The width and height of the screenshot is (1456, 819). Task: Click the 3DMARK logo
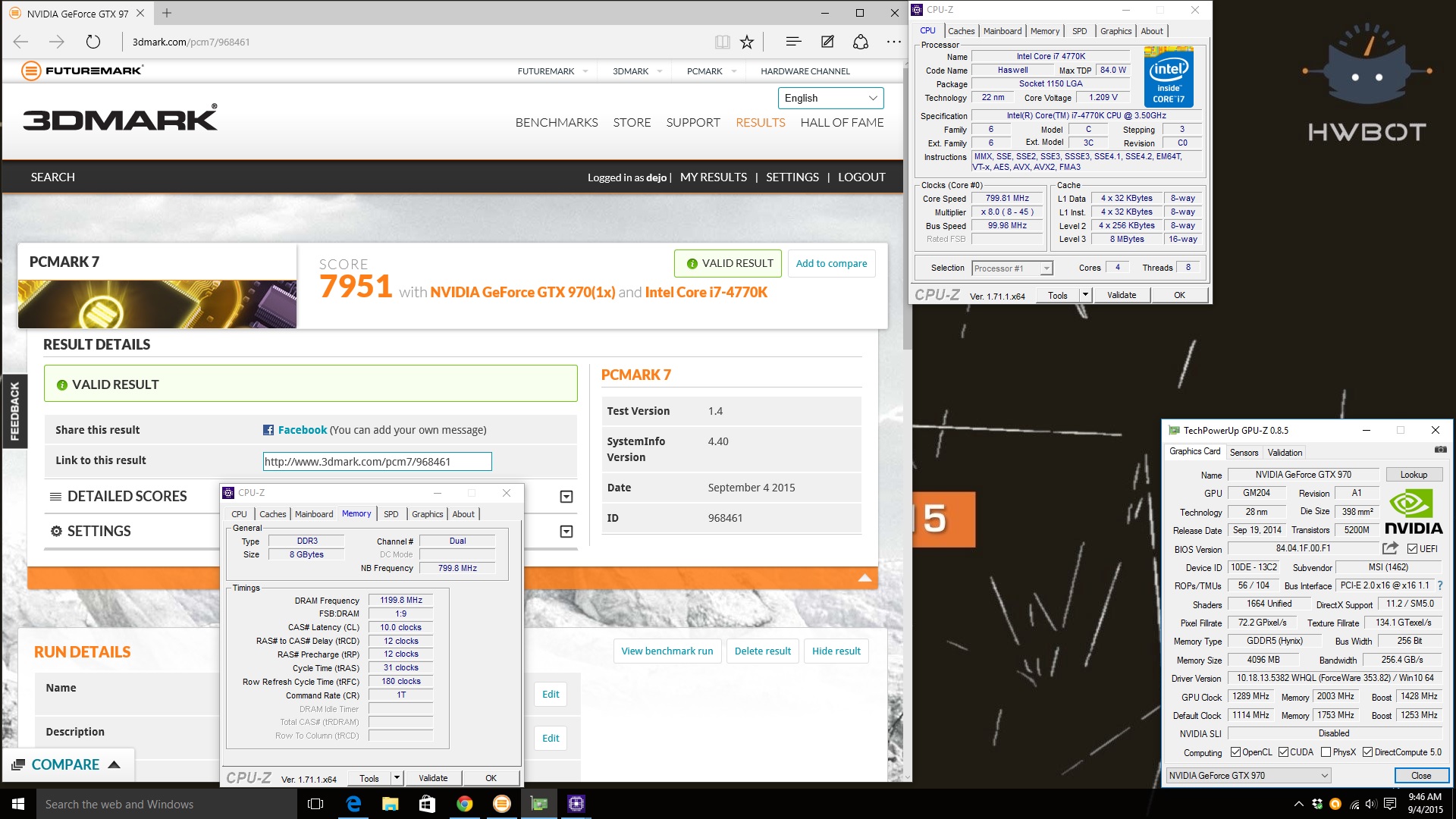coord(120,118)
